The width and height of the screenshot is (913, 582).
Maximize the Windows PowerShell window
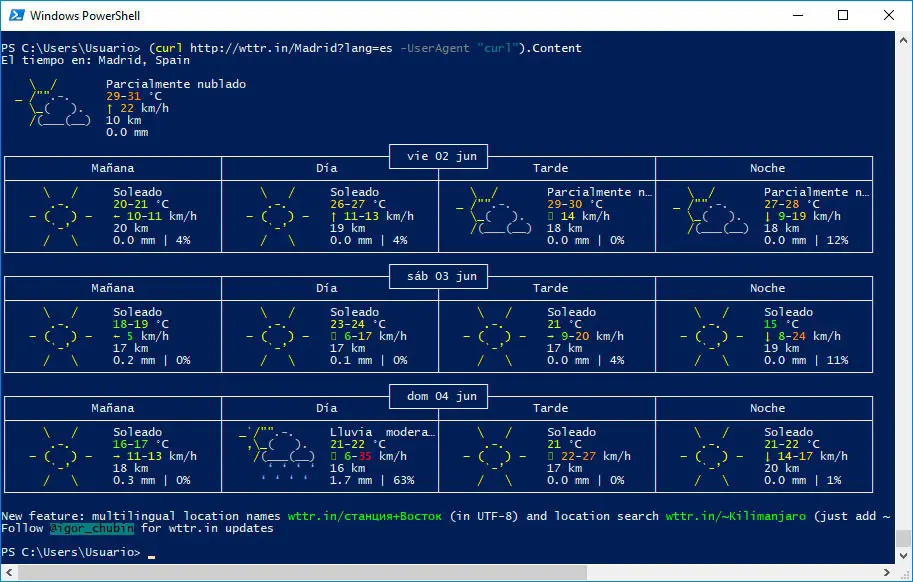tap(843, 15)
